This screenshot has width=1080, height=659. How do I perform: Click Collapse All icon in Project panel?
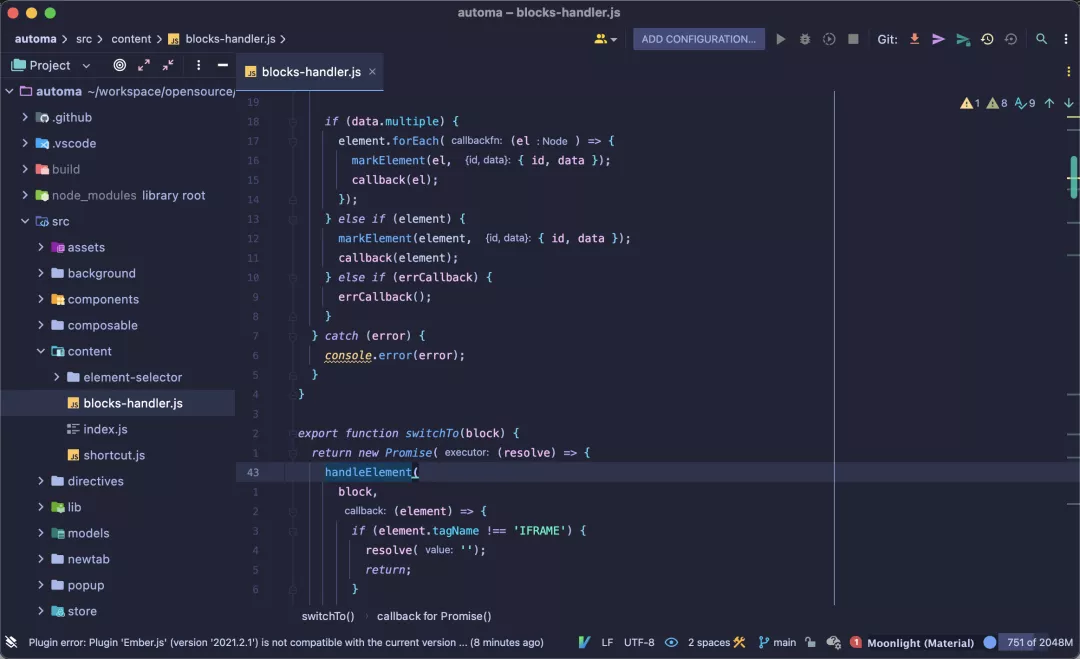pyautogui.click(x=168, y=65)
